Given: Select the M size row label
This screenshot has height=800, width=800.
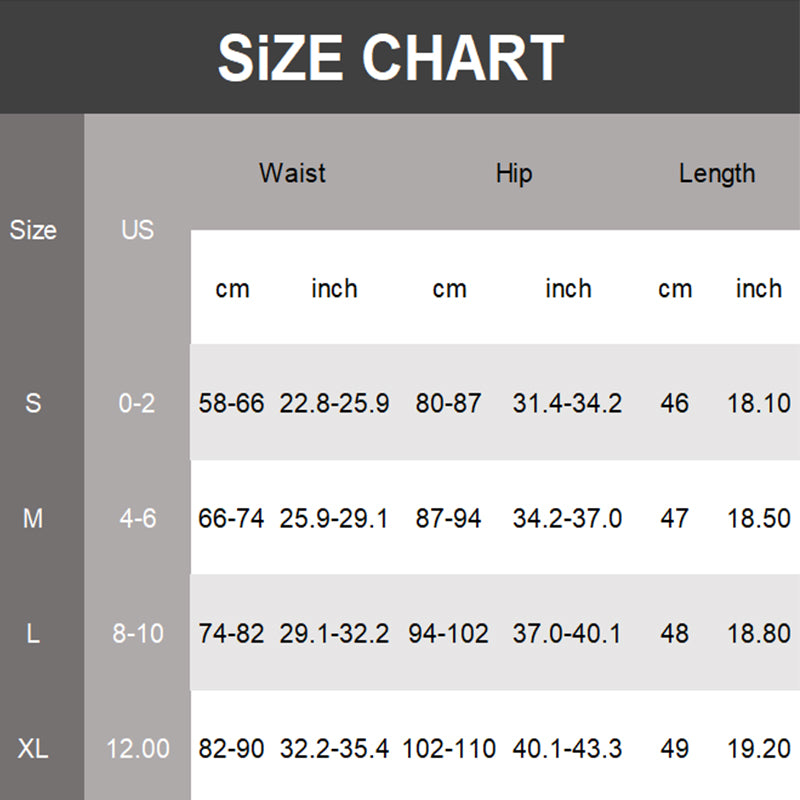Looking at the screenshot, I should click(33, 519).
